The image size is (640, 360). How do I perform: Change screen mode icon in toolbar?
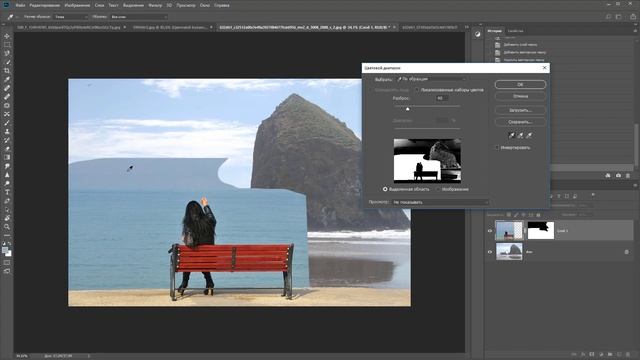[7, 271]
